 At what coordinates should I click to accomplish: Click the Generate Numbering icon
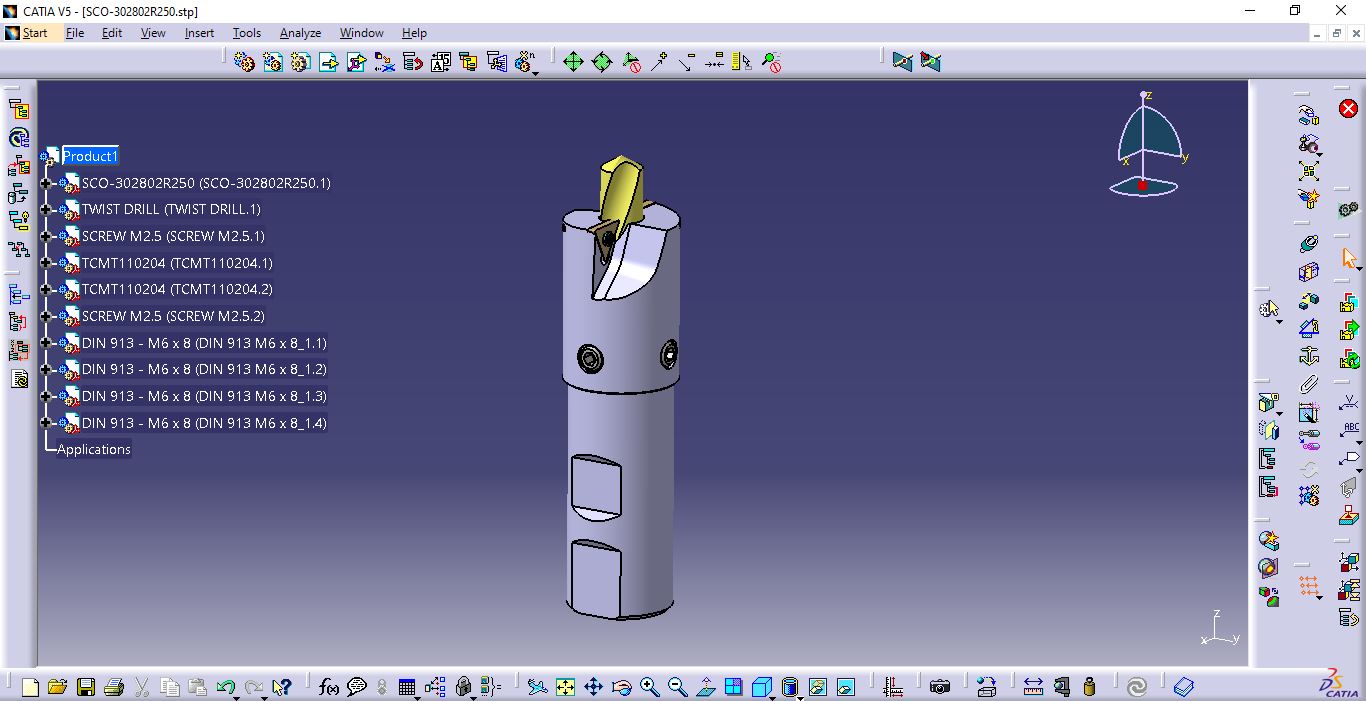click(x=441, y=62)
